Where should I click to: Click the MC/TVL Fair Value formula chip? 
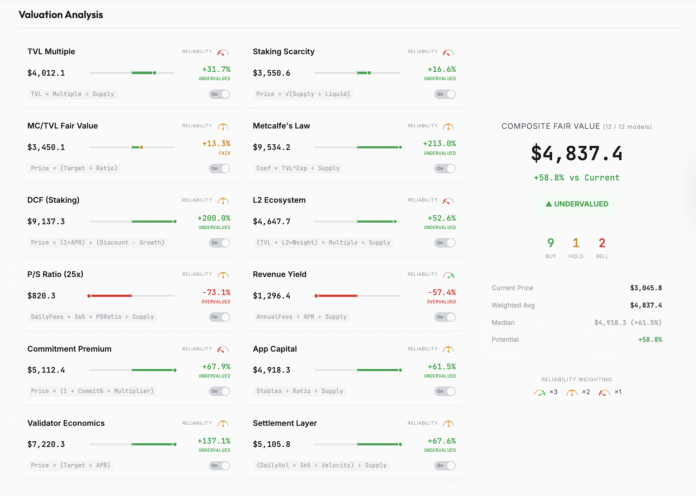74,168
